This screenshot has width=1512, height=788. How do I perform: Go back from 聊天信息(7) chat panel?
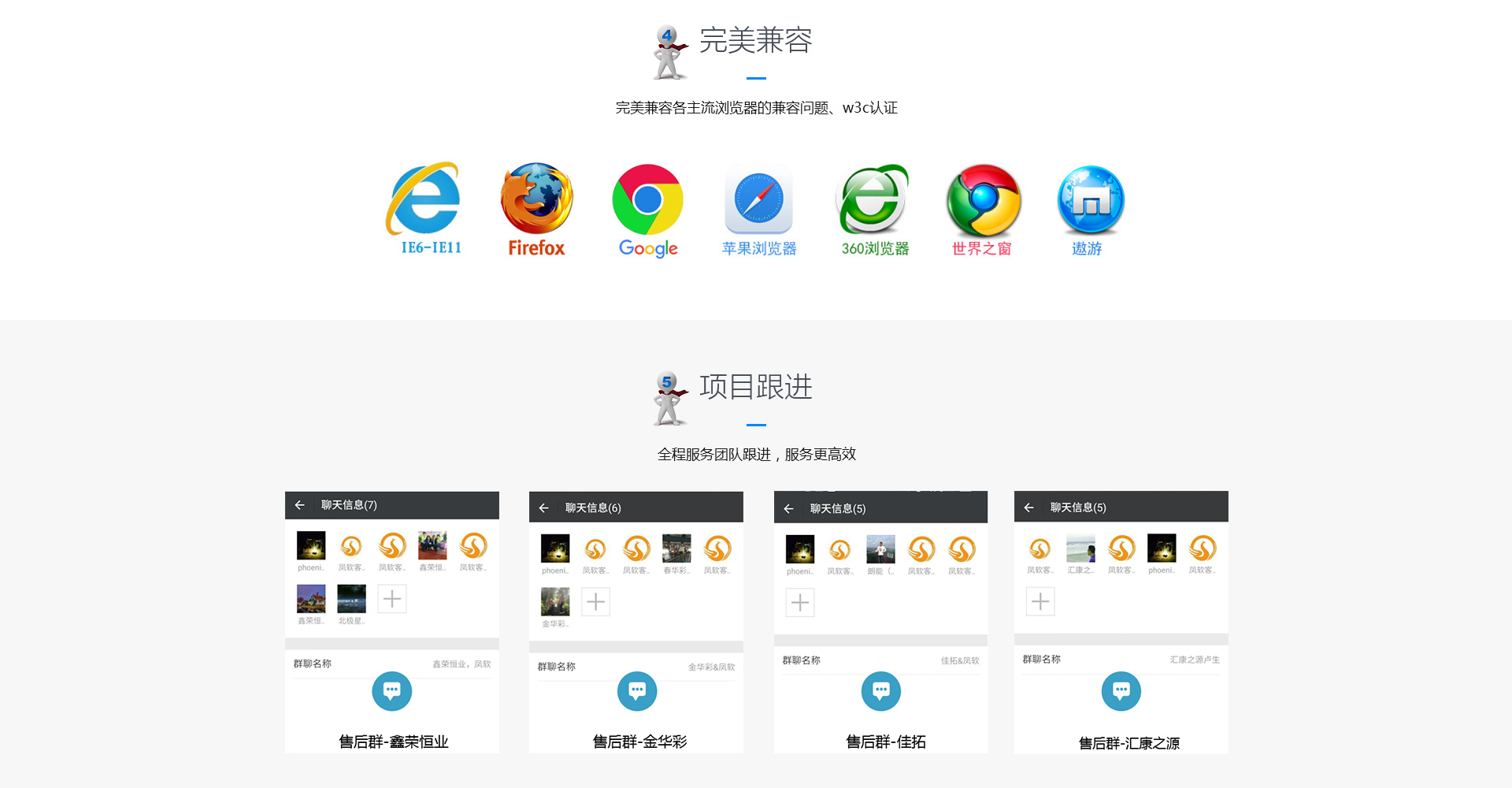[x=299, y=505]
